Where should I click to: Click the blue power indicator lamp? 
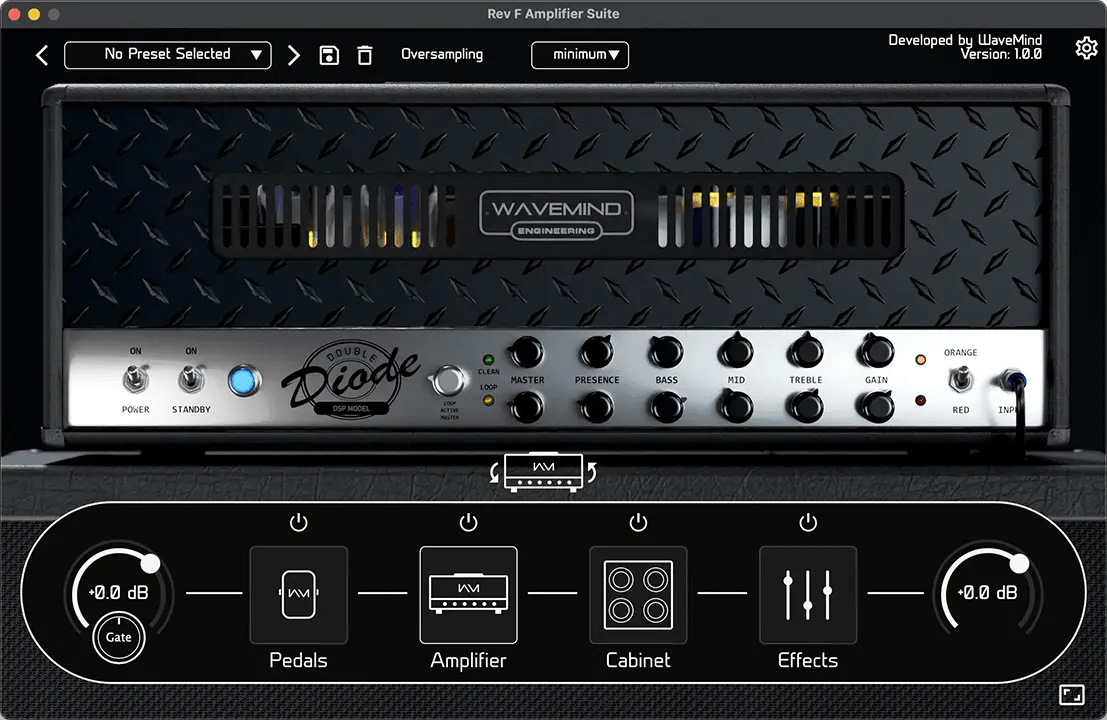(x=244, y=381)
